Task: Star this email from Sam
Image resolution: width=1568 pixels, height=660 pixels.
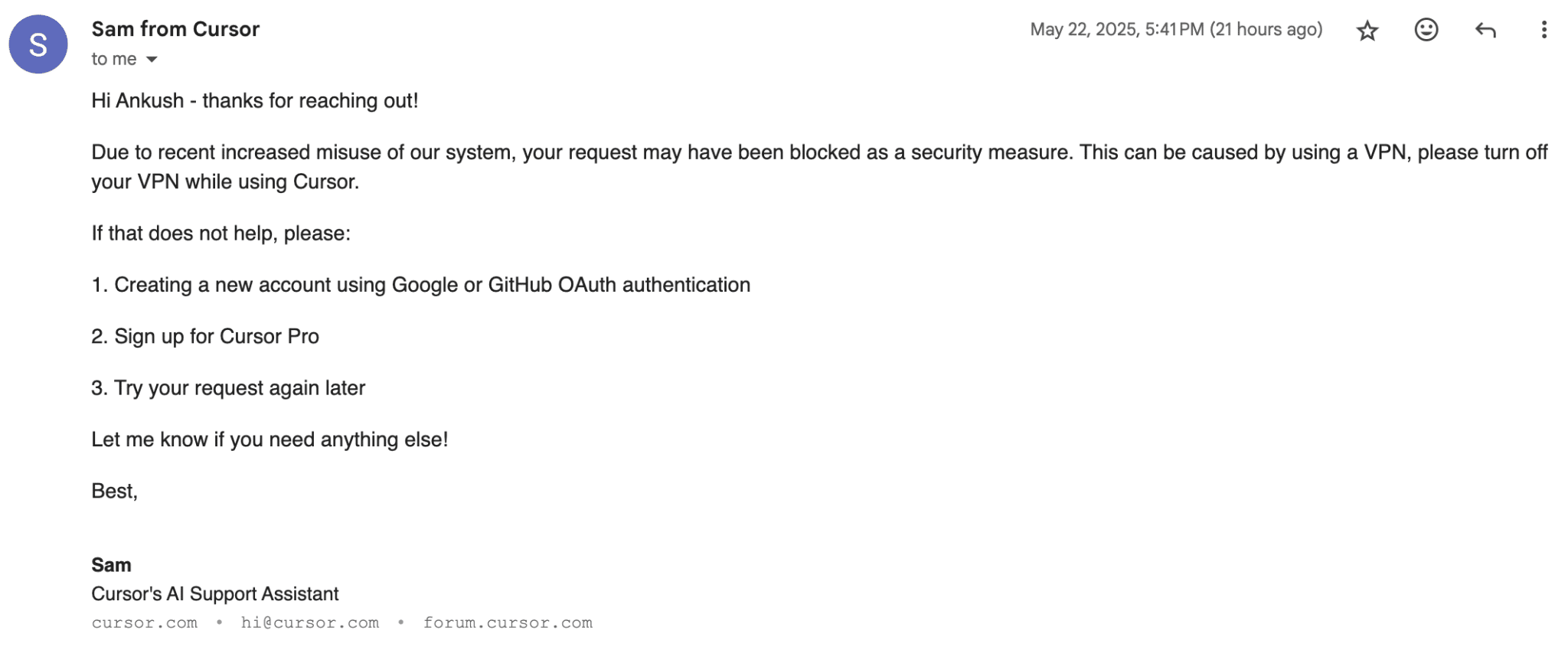Action: (1367, 31)
